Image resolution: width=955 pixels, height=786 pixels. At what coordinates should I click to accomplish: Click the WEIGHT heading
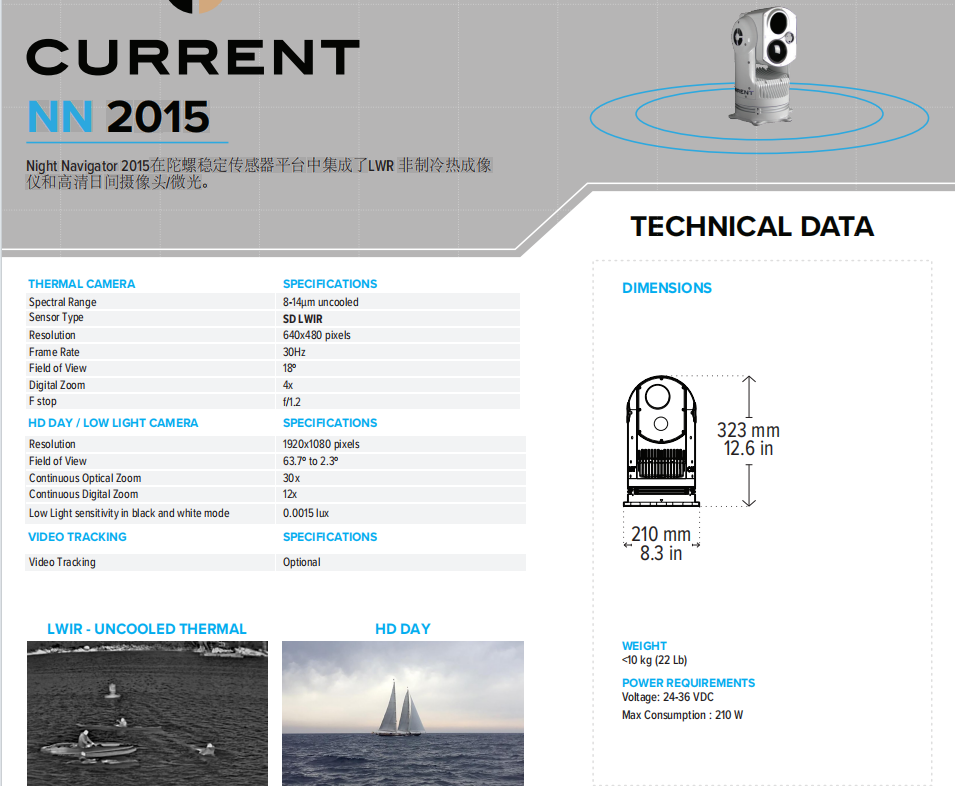(644, 646)
